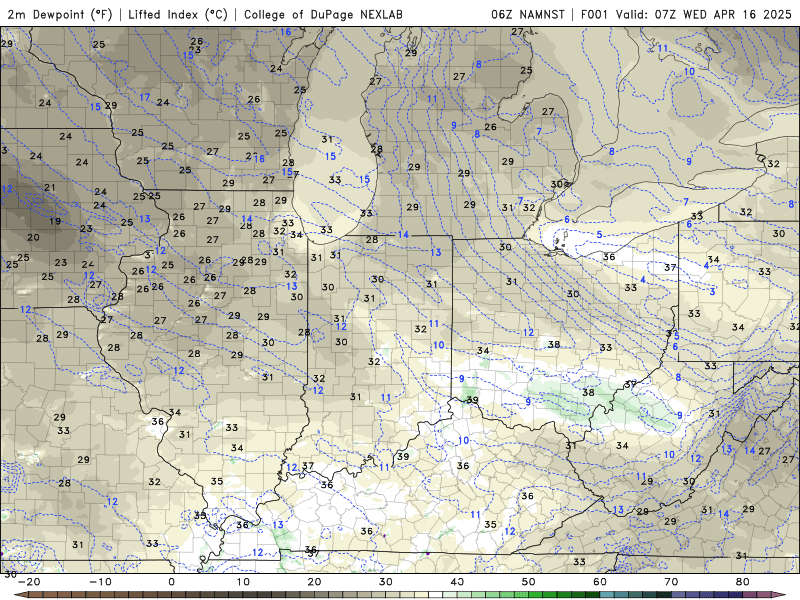Click the '40' label on the color scale

(457, 582)
